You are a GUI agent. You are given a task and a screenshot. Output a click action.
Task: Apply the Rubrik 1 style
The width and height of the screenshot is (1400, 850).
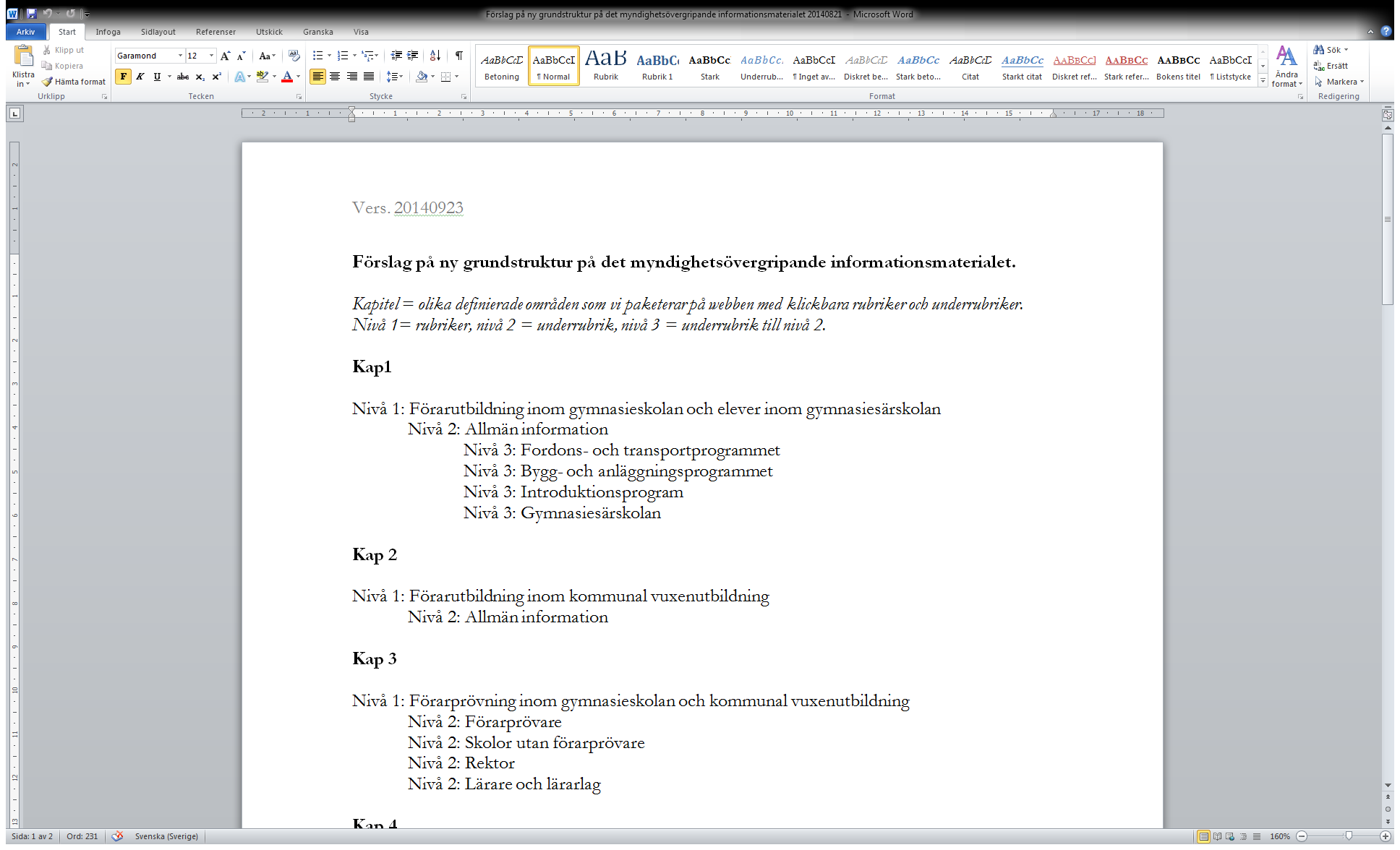(657, 66)
